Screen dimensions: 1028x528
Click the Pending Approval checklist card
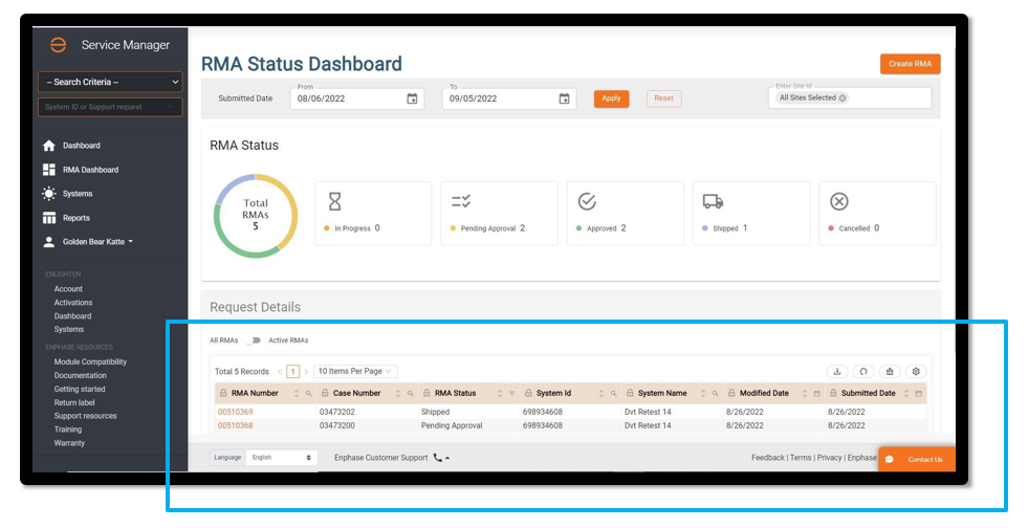tap(499, 213)
